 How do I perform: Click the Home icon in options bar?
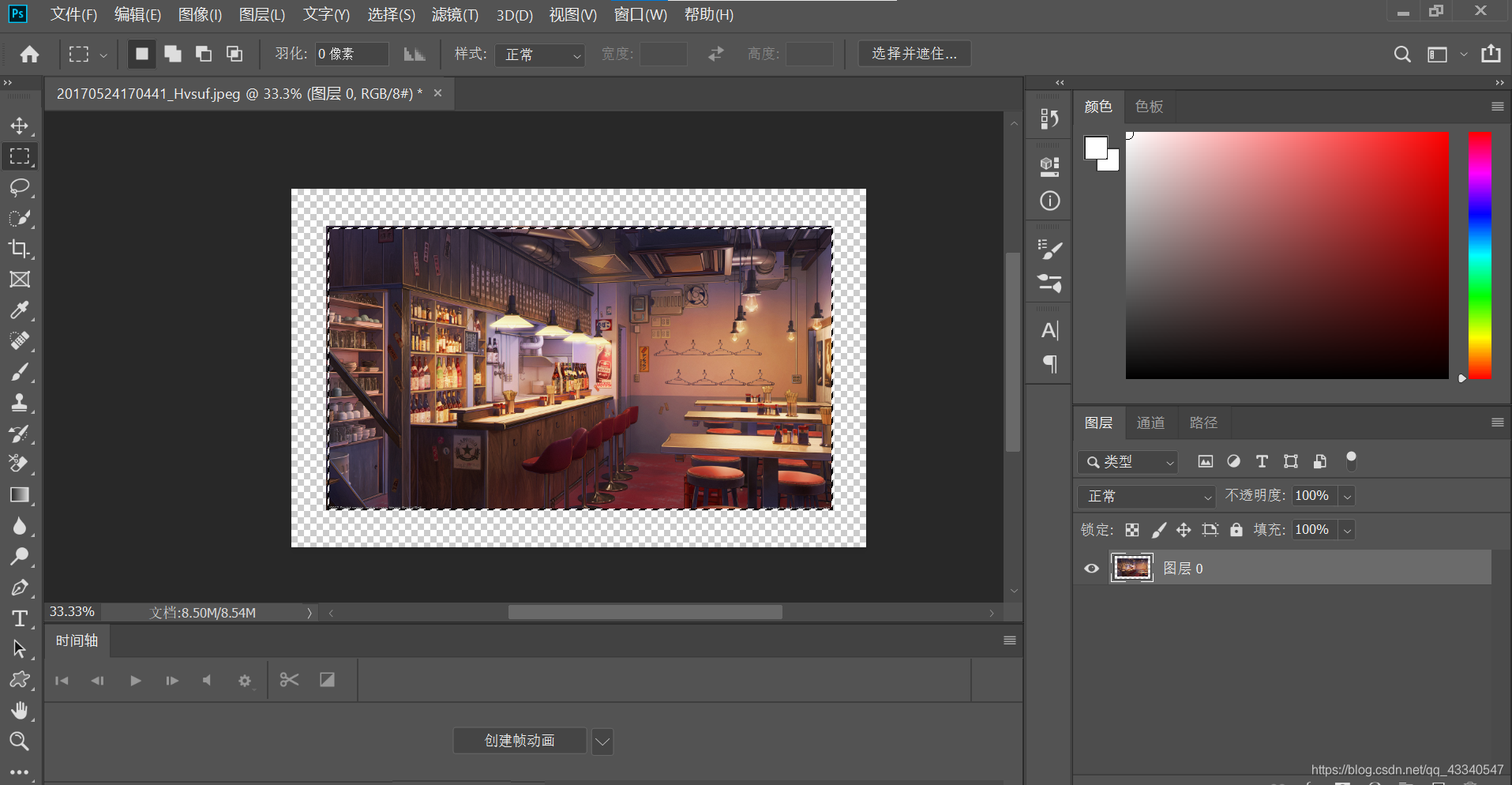click(x=30, y=54)
